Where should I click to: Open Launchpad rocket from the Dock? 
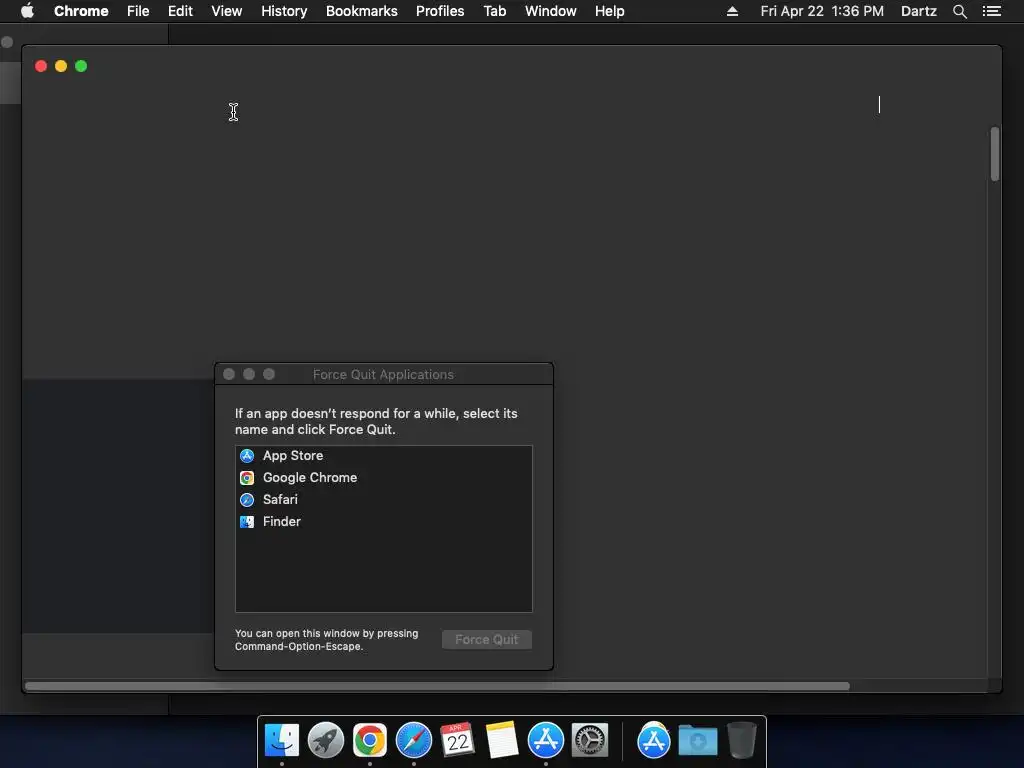pyautogui.click(x=325, y=740)
